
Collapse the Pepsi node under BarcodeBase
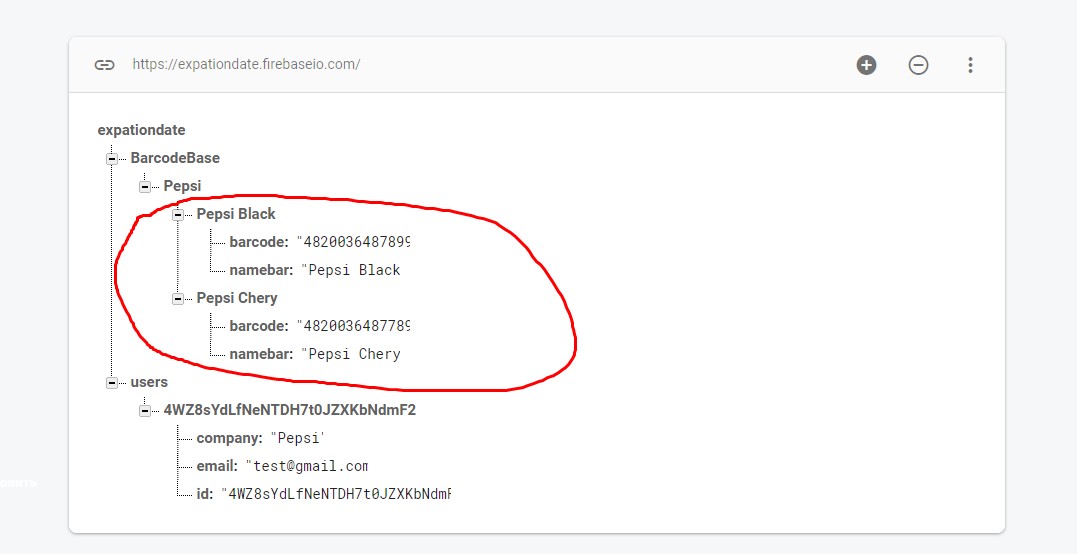[x=144, y=187]
